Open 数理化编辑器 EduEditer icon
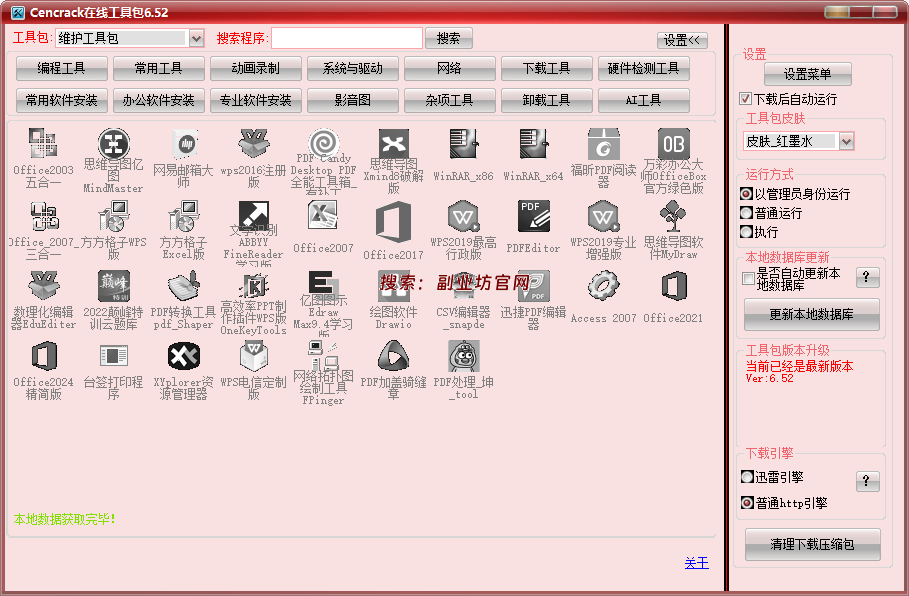909x596 pixels. pos(43,286)
